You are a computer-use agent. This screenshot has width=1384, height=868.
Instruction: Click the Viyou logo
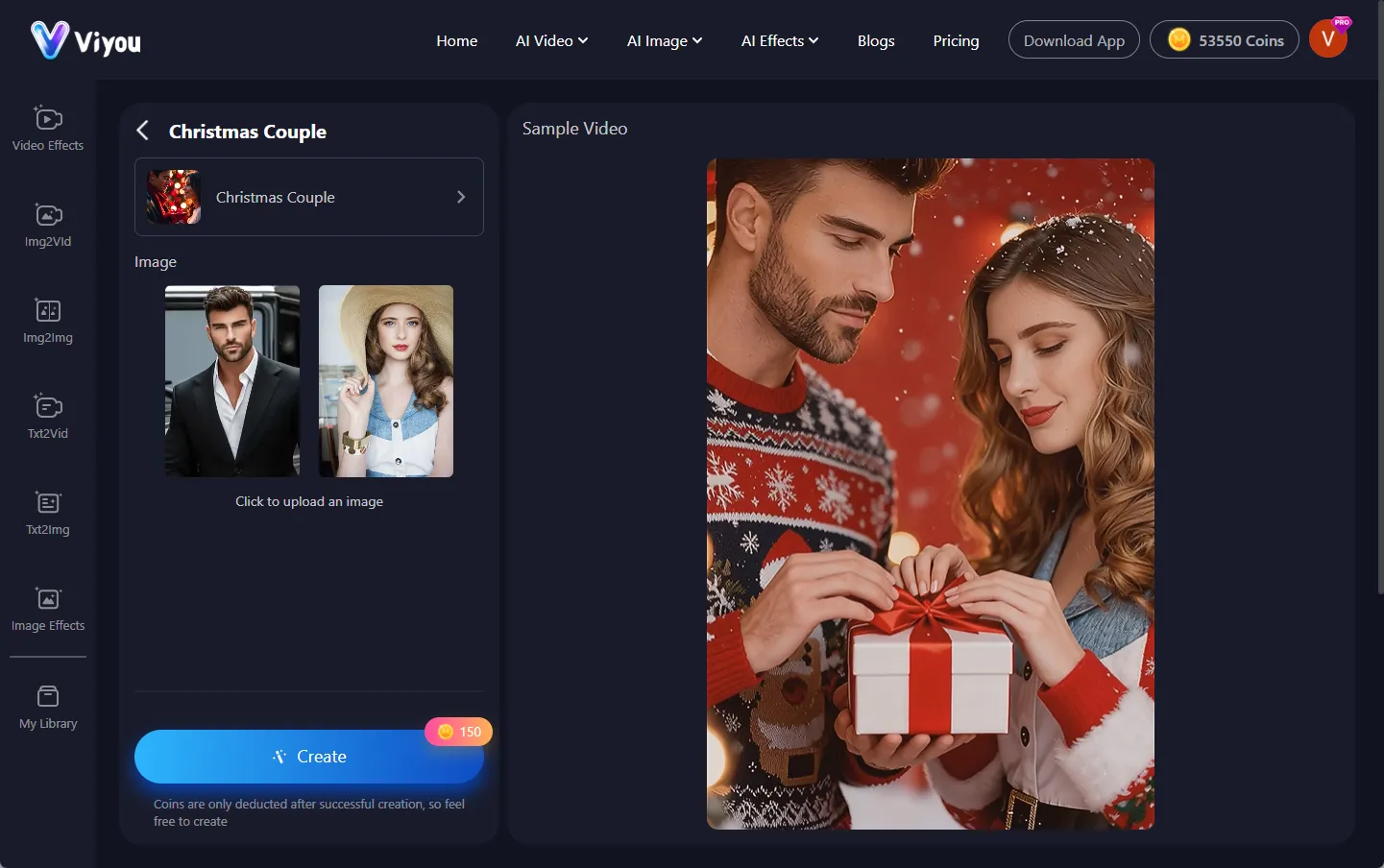point(86,40)
